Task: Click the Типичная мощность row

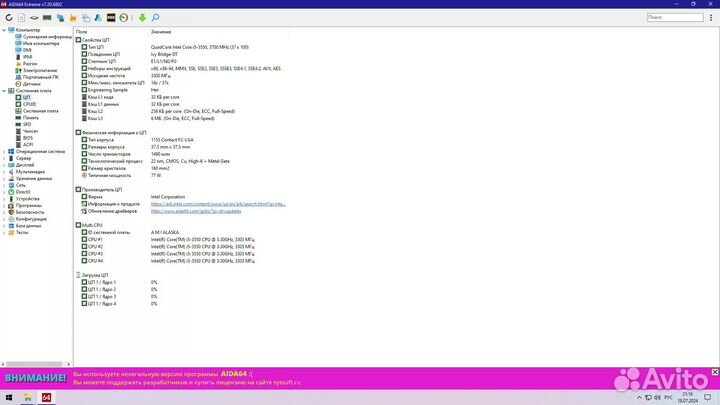Action: (x=122, y=175)
